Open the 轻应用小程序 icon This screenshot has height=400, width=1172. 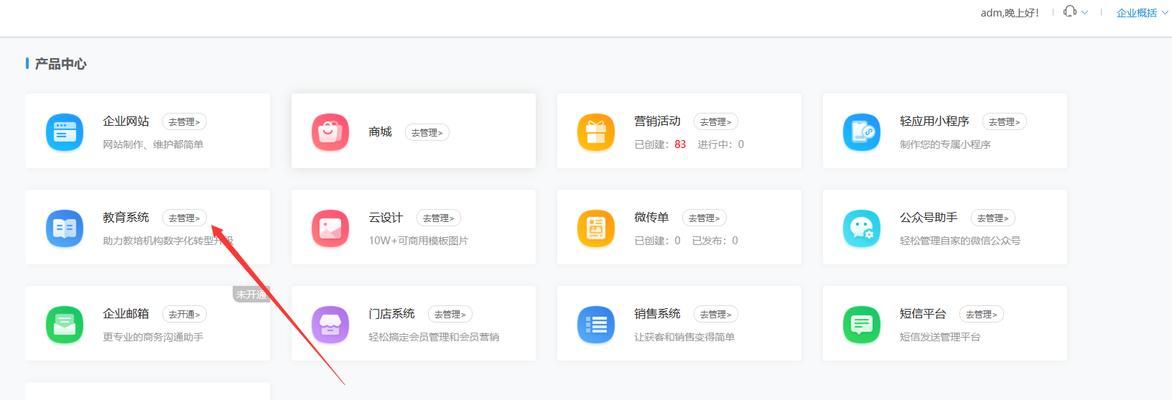pyautogui.click(x=862, y=132)
